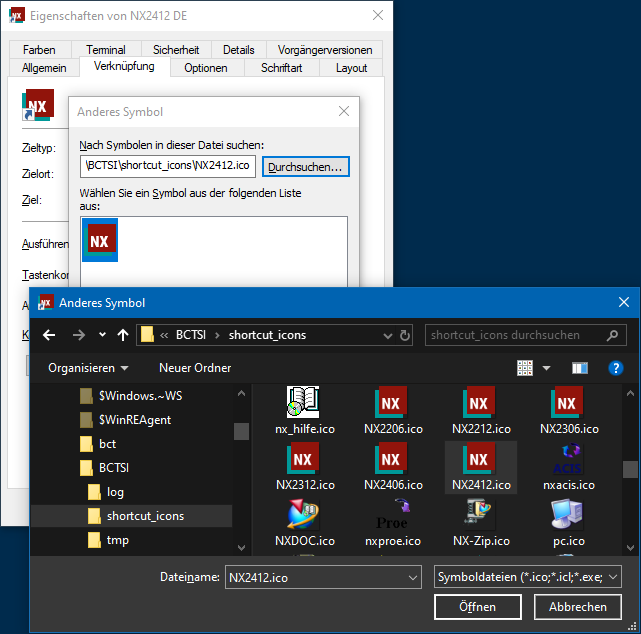Image resolution: width=641 pixels, height=634 pixels.
Task: Click the NX icon in the symbol list
Action: (100, 240)
